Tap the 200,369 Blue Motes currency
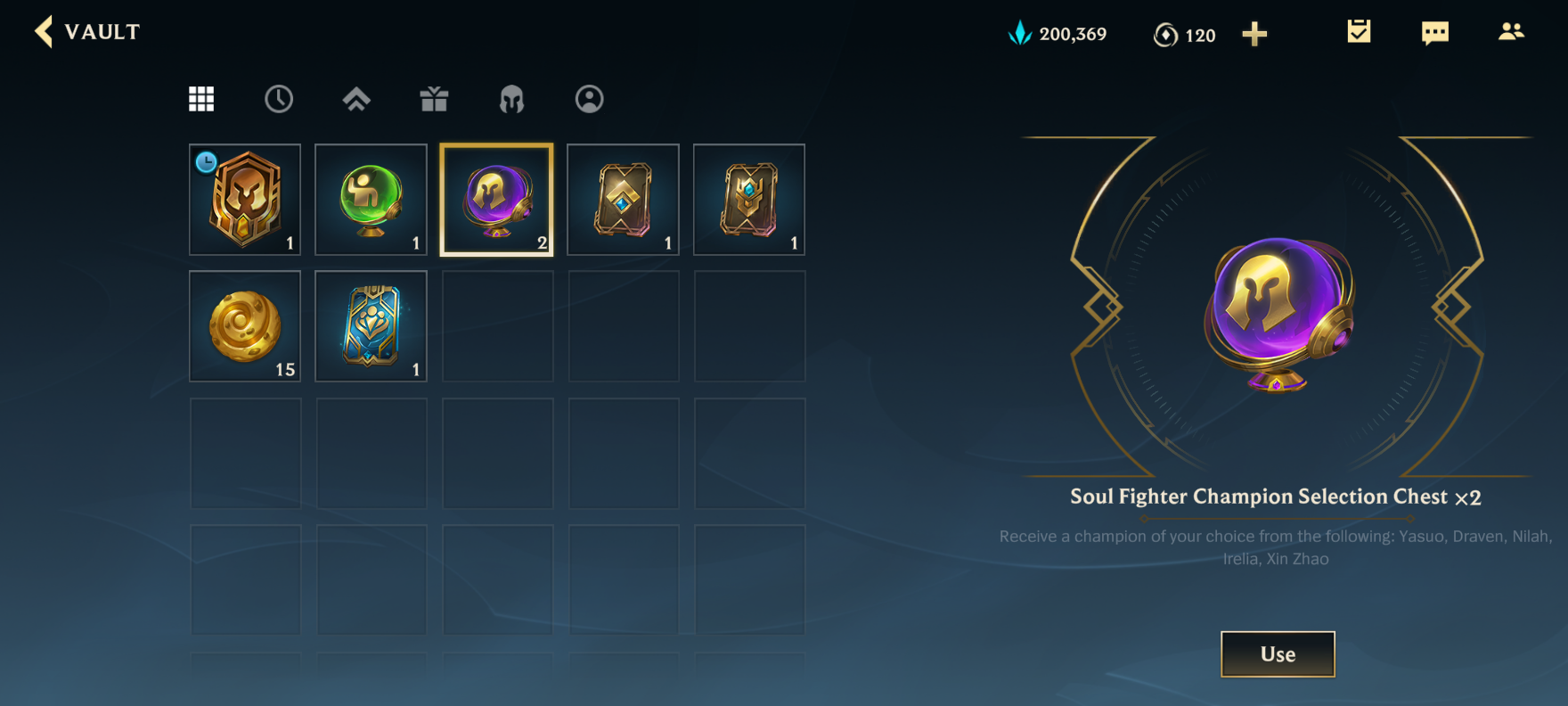The width and height of the screenshot is (1568, 706). point(1058,34)
